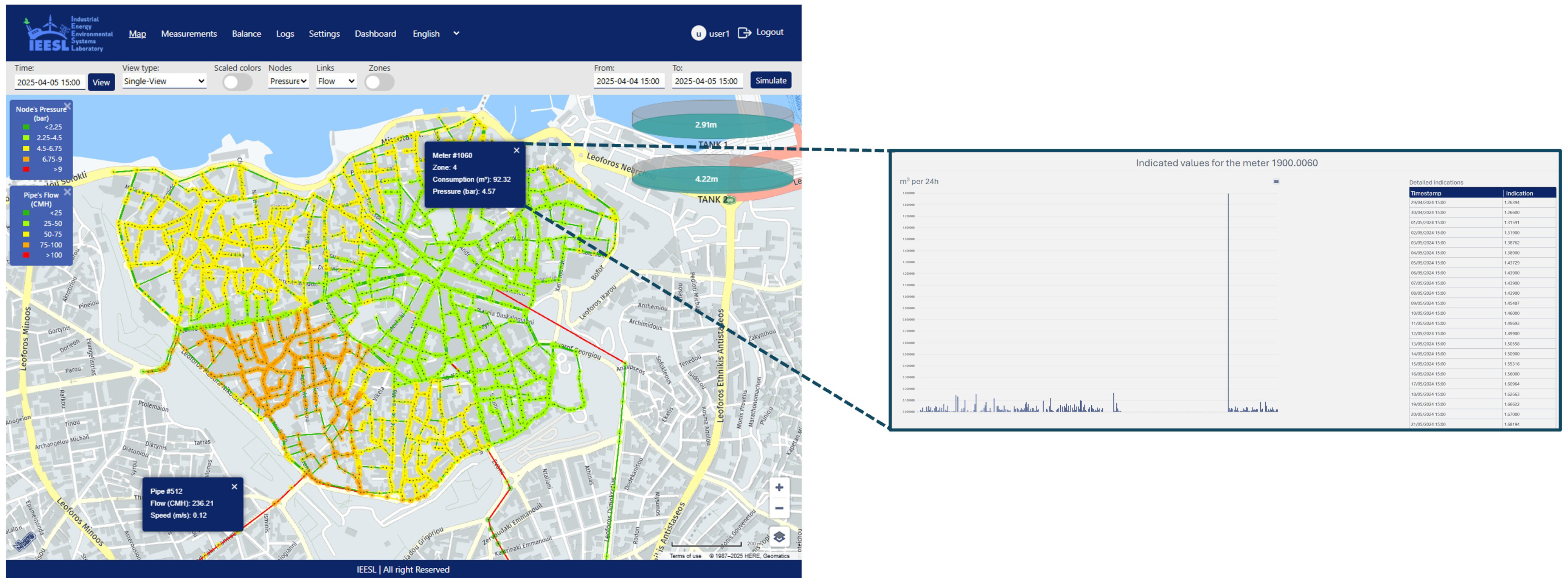Screen dimensions: 1568x583
Task: Open the map layers selector icon
Action: pos(779,537)
